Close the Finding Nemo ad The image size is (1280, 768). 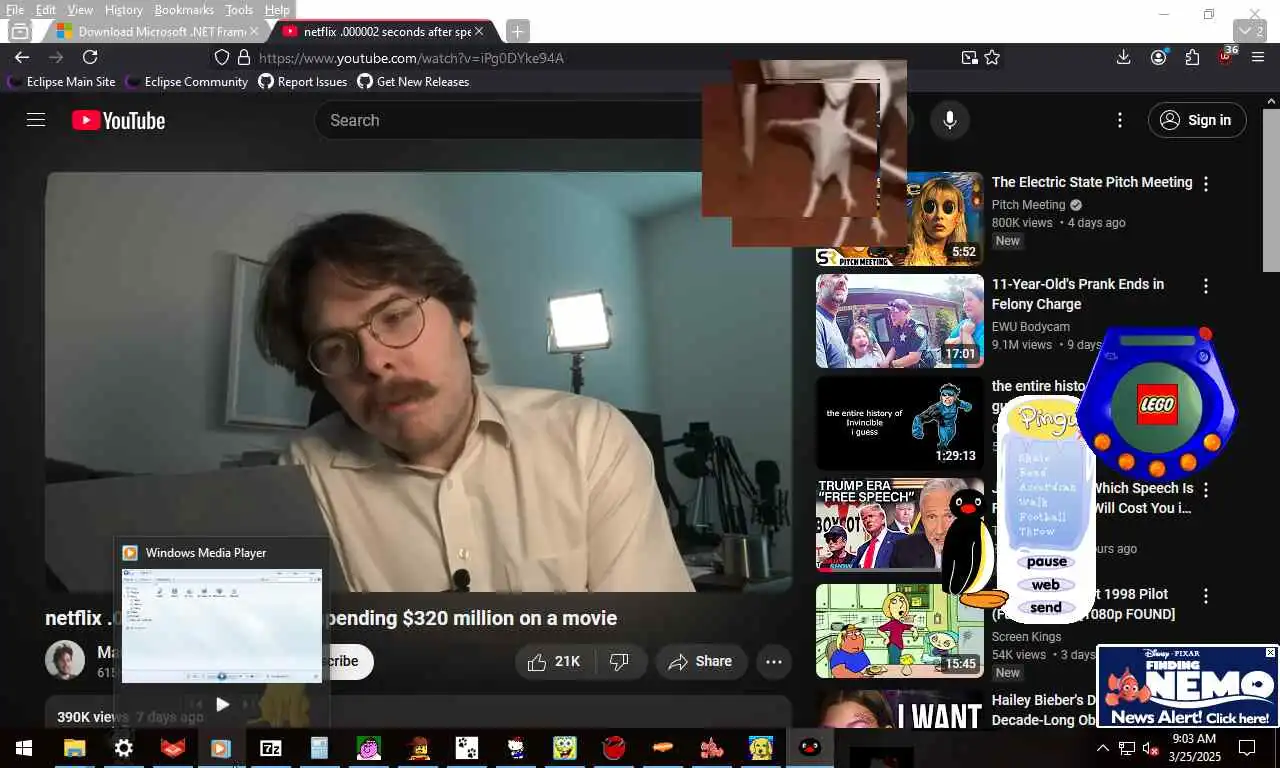tap(1270, 652)
